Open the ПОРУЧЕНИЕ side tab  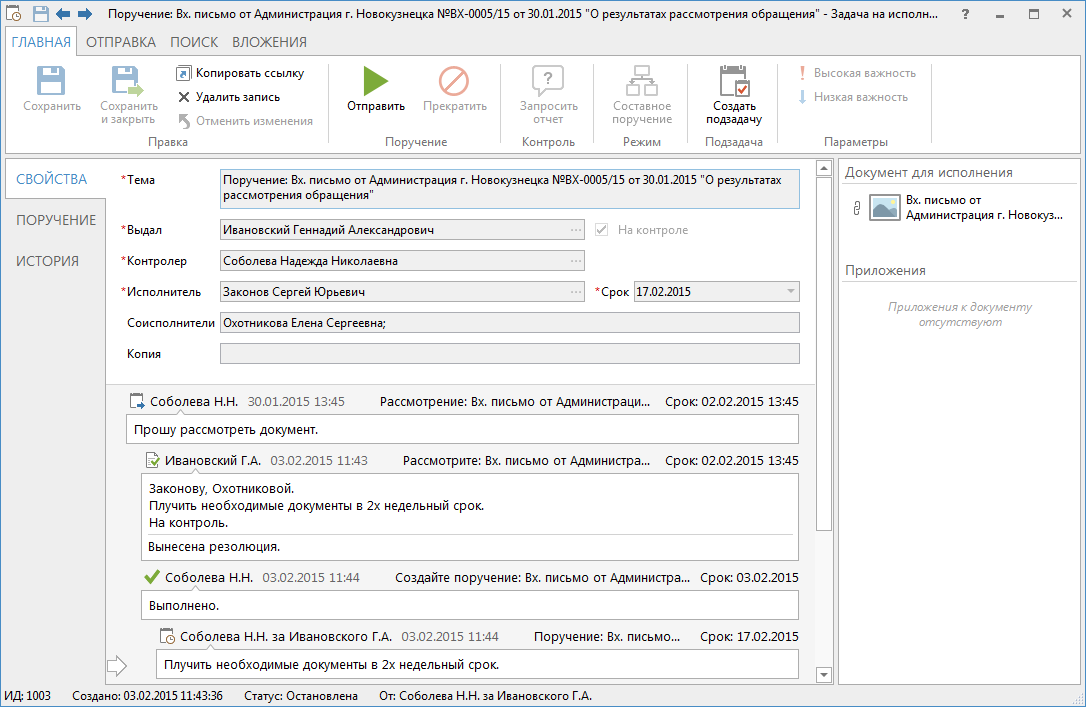56,220
